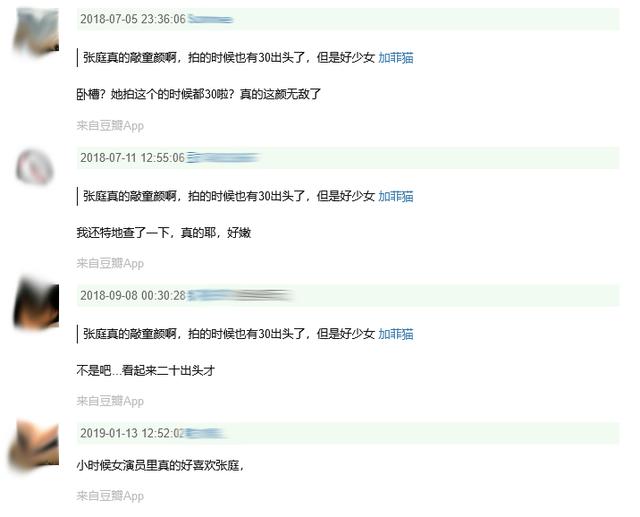Click the comment text 不是吧...看起来二十出头才
This screenshot has height=517, width=640.
click(x=146, y=371)
